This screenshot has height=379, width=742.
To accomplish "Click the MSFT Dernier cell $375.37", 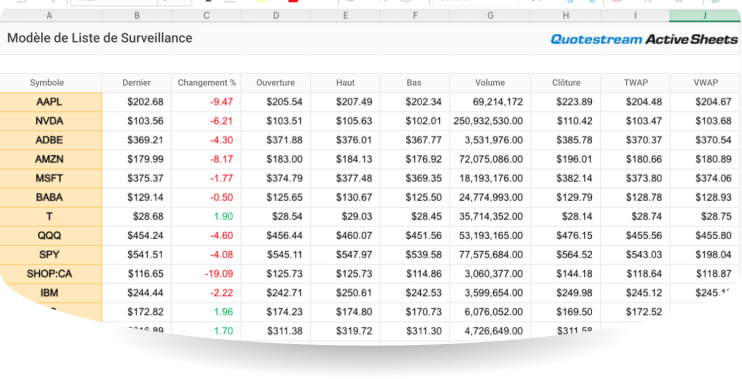I will pyautogui.click(x=137, y=178).
